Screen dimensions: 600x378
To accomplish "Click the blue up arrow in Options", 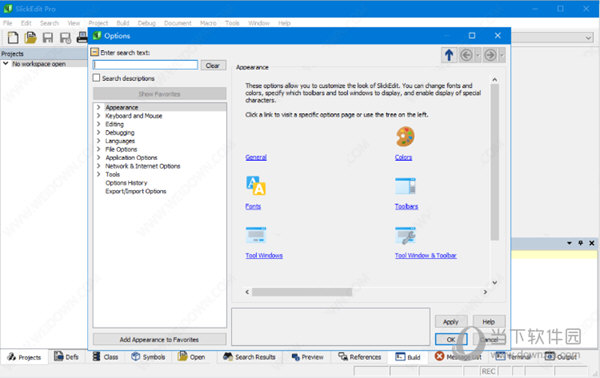I will tap(449, 55).
